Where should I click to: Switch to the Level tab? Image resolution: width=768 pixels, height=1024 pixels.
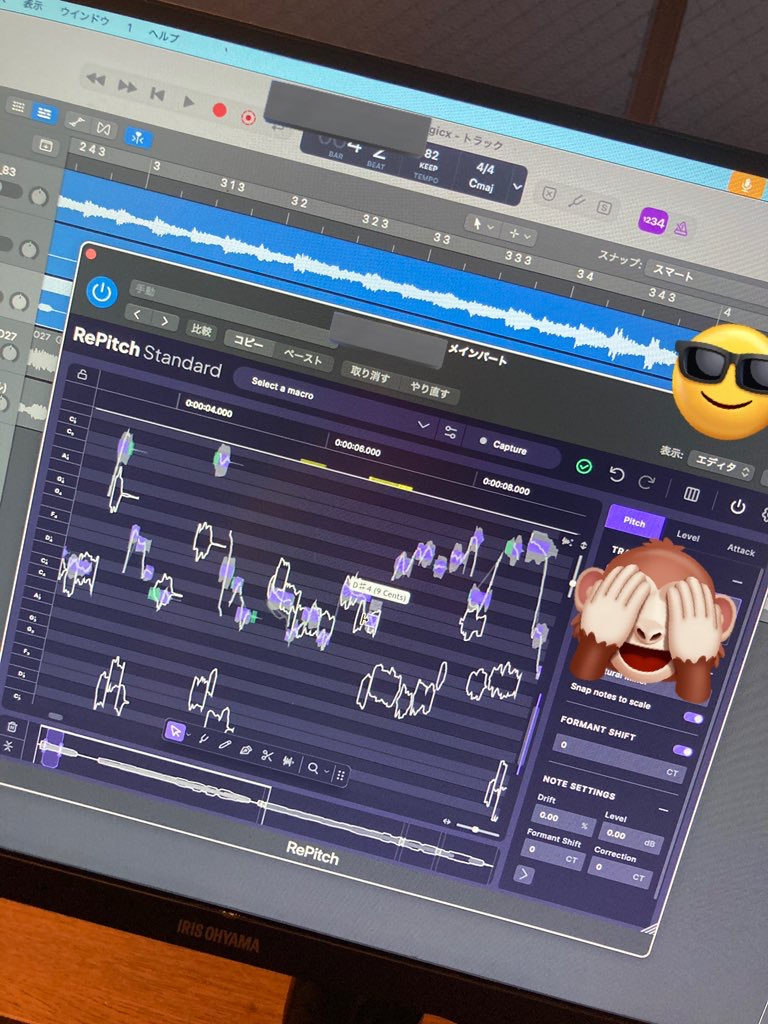[688, 536]
